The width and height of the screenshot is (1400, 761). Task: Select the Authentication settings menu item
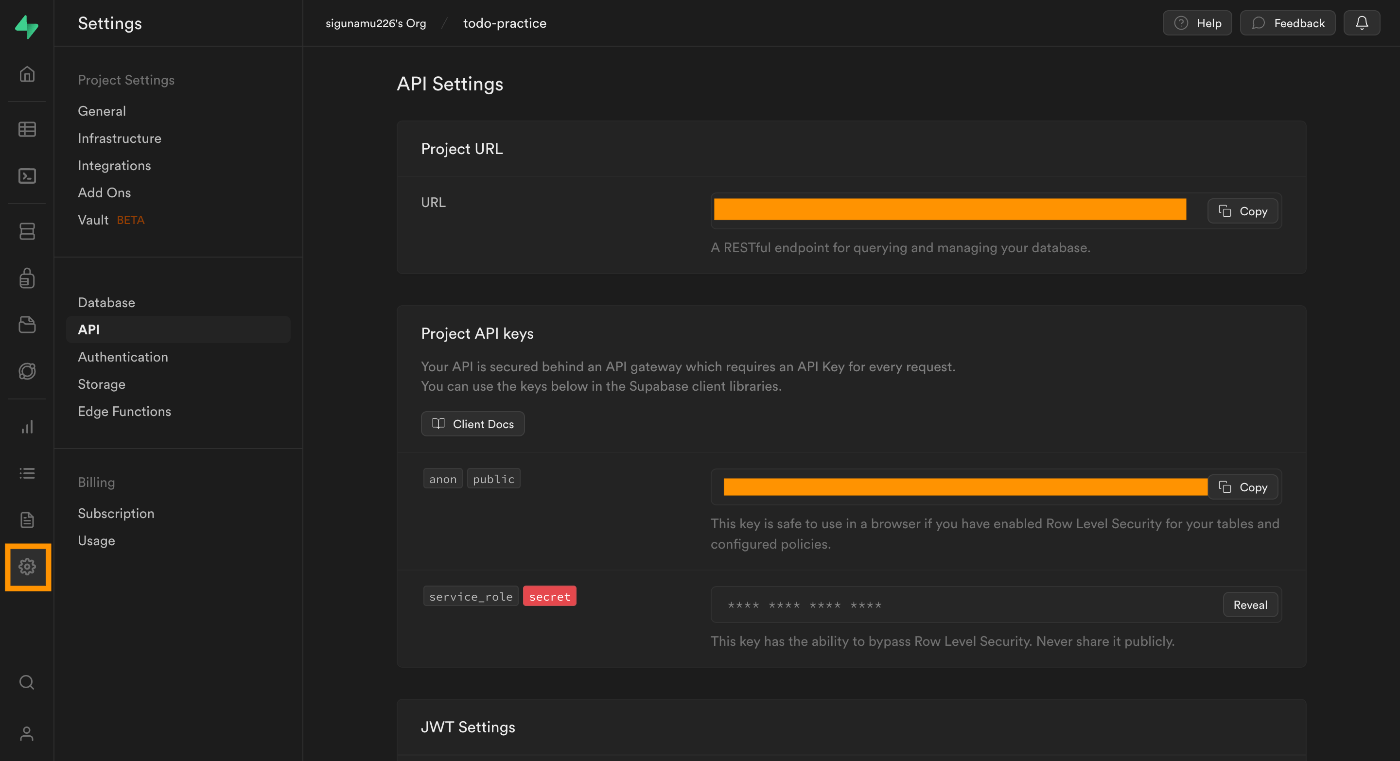[123, 357]
